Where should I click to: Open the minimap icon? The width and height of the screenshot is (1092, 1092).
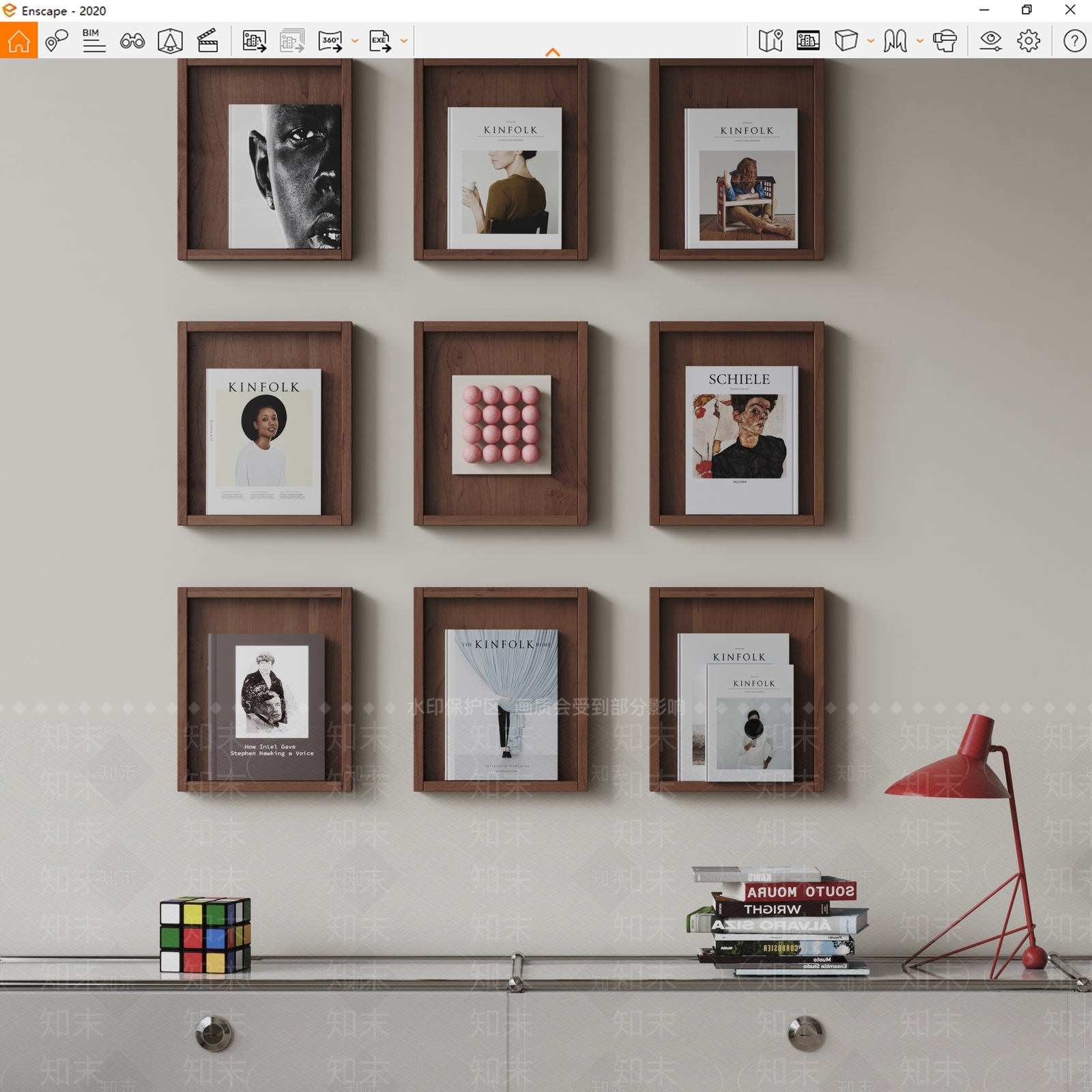point(771,41)
